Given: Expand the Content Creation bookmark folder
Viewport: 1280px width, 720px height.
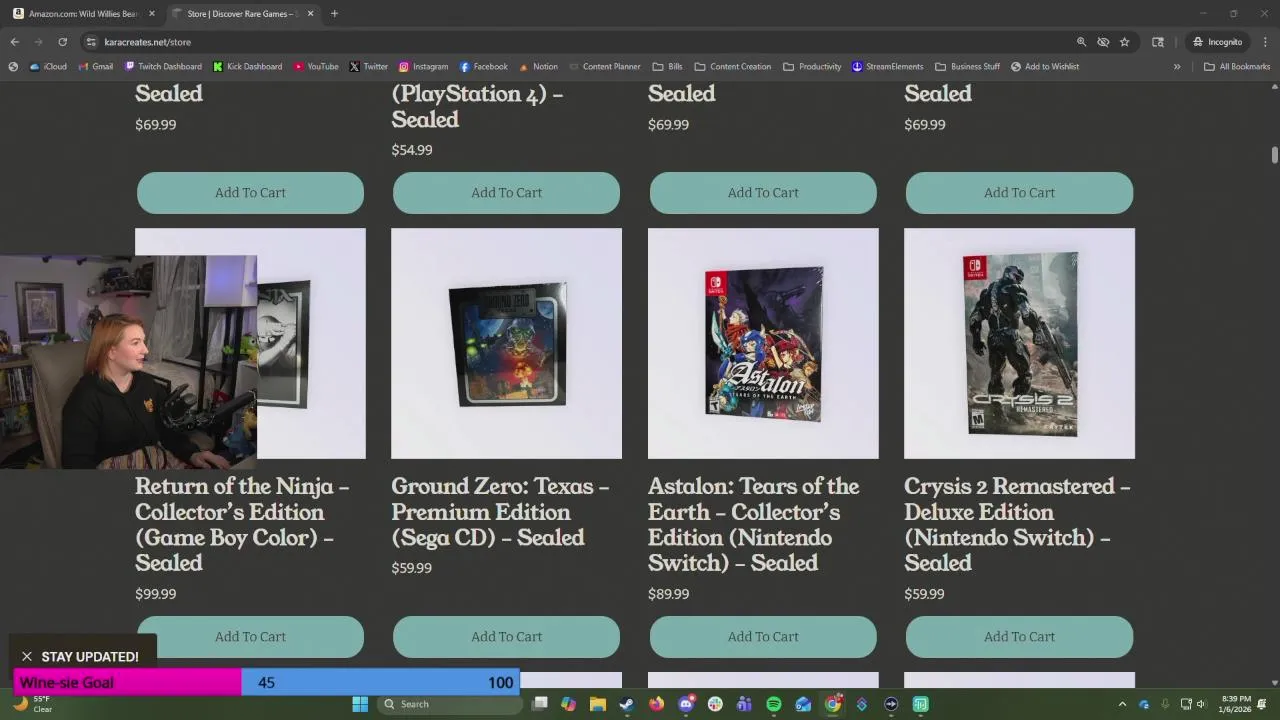Looking at the screenshot, I should (732, 67).
